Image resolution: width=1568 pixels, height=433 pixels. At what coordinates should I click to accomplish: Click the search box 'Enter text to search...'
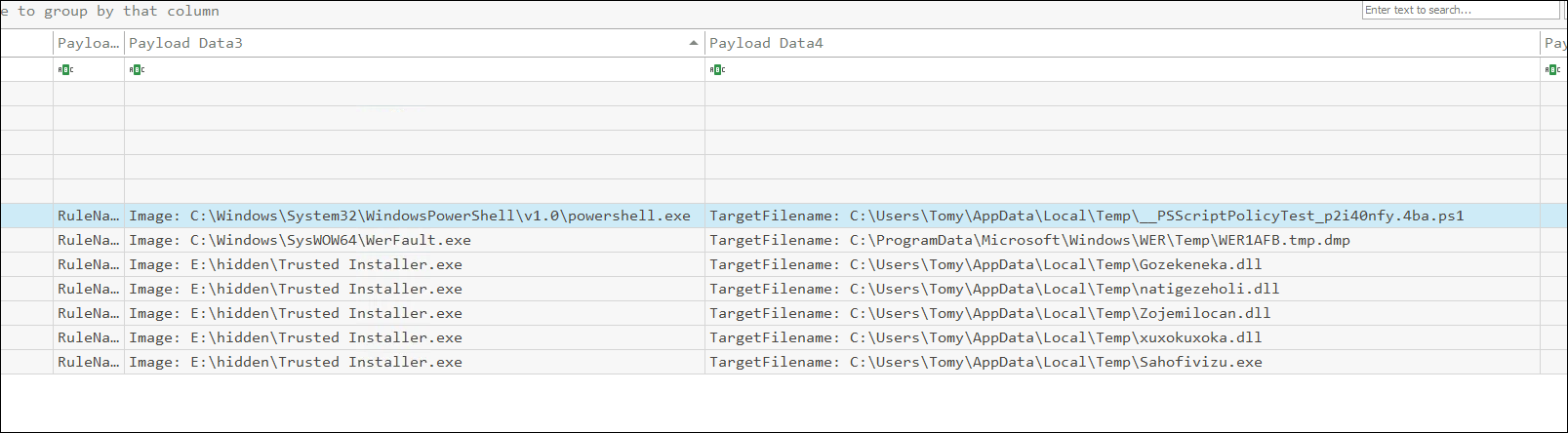click(1461, 10)
